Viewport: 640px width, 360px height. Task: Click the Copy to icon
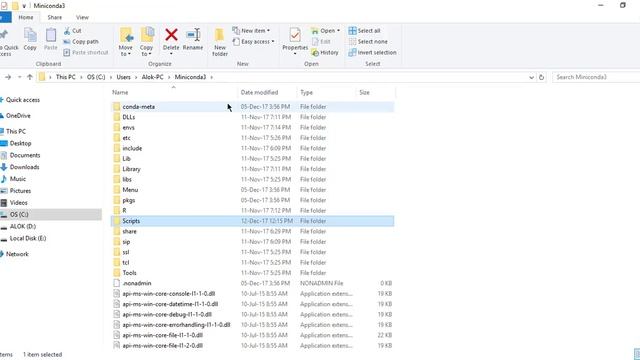(x=147, y=36)
